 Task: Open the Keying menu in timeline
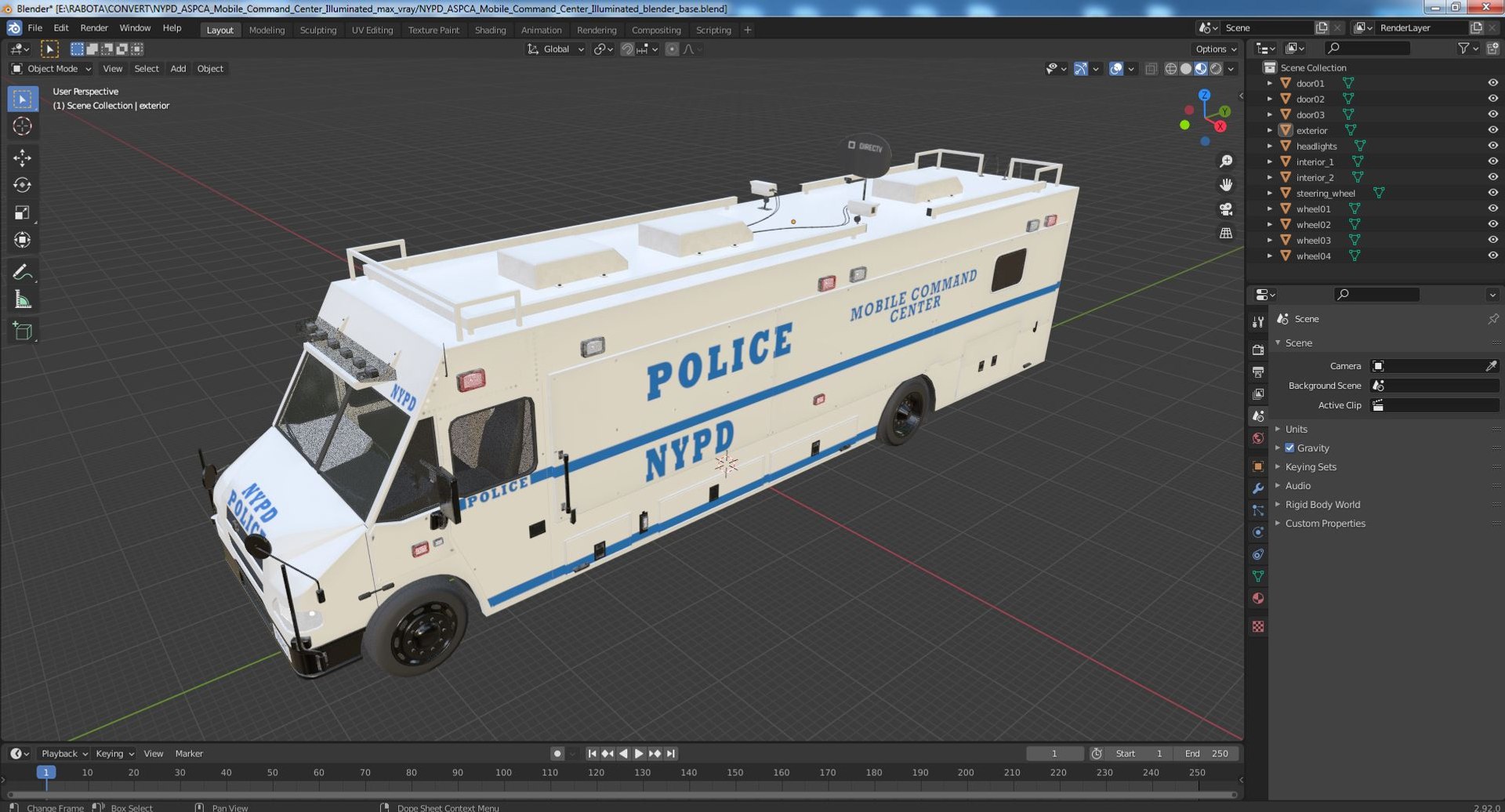pyautogui.click(x=114, y=754)
